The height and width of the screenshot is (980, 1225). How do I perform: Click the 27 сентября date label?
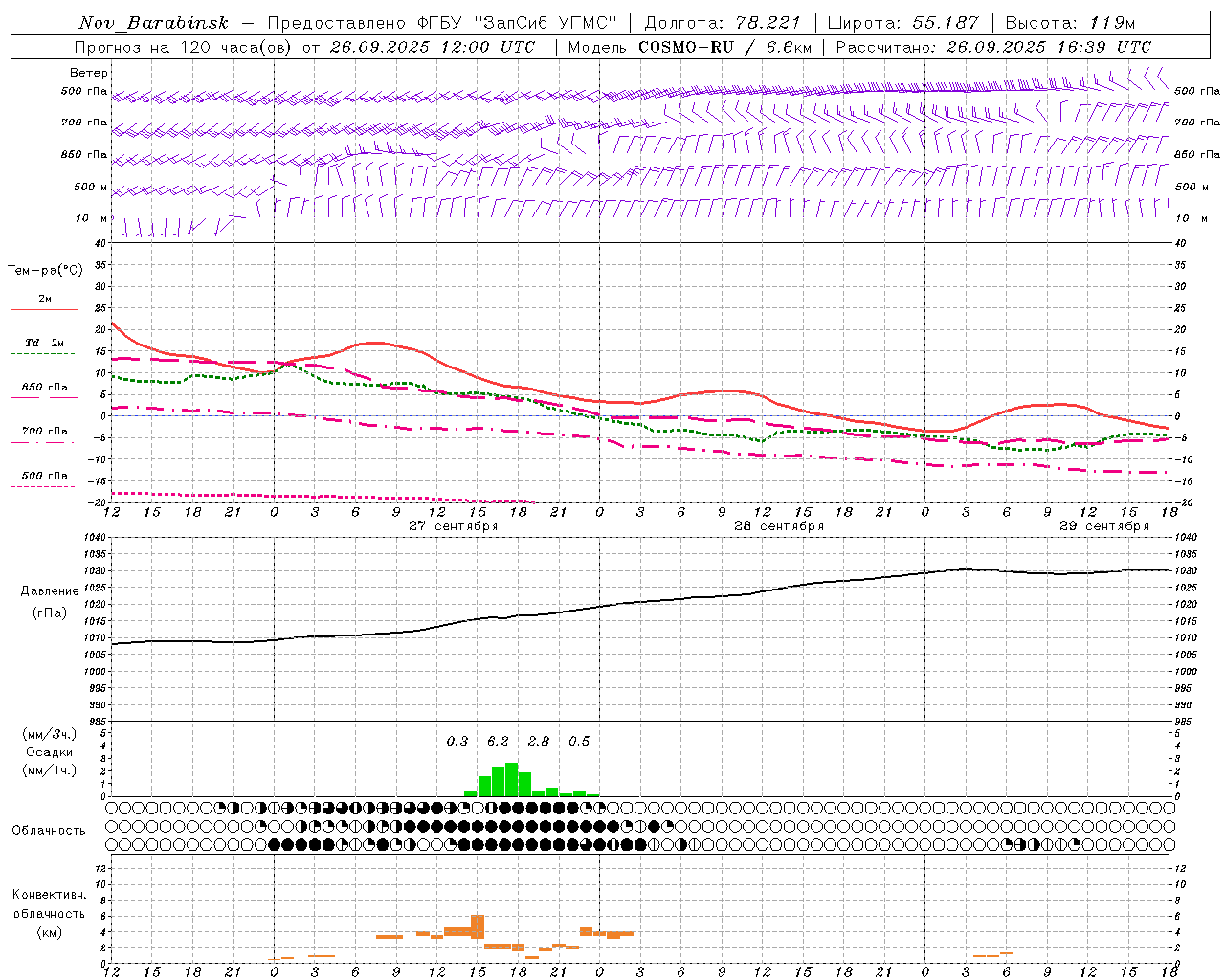click(x=453, y=526)
